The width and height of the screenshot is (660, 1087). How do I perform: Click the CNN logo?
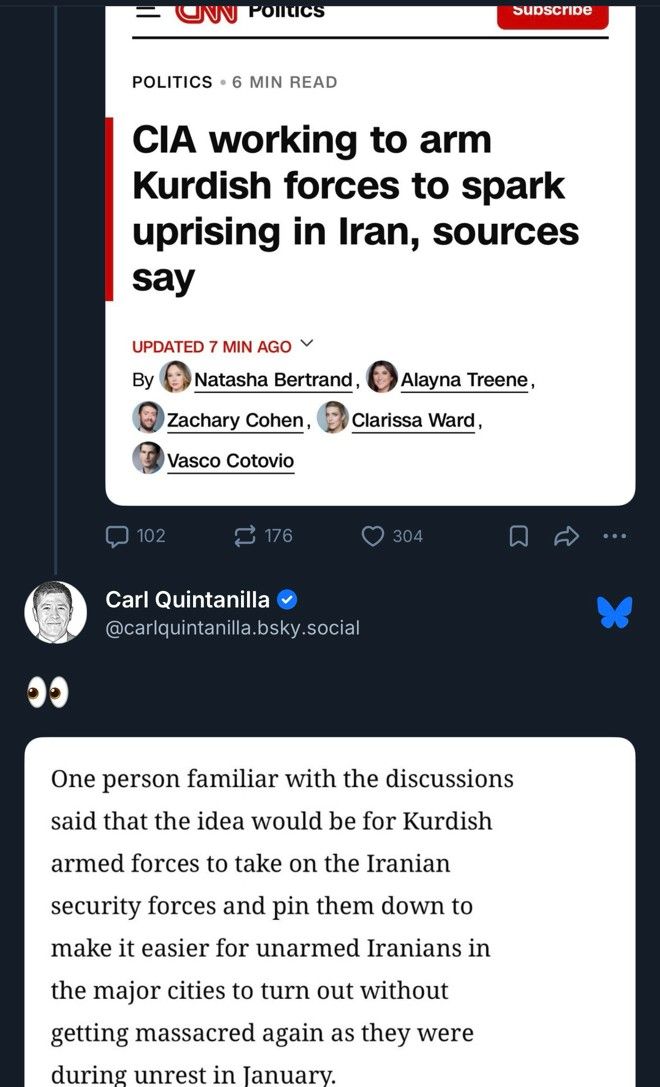(205, 12)
